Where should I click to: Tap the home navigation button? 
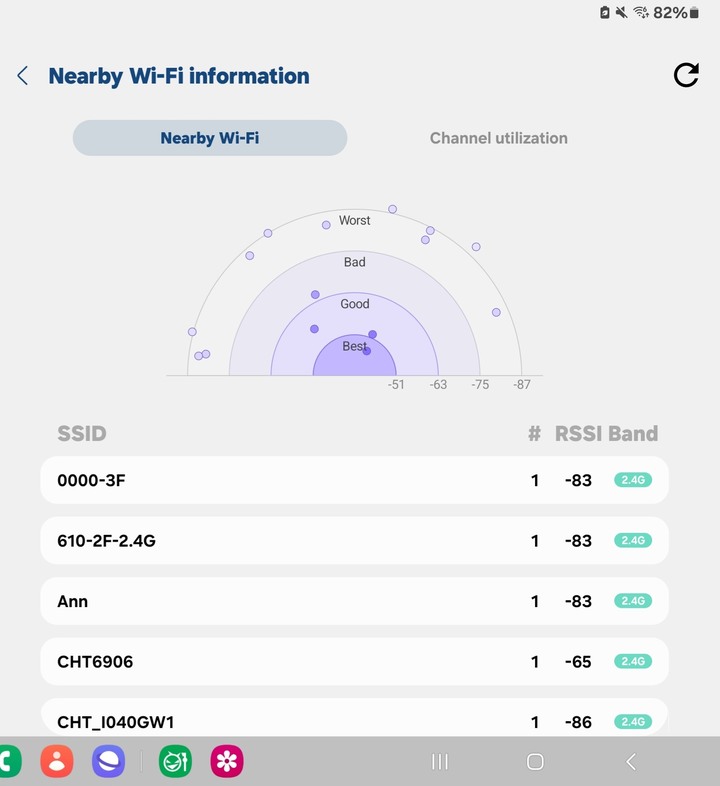[x=535, y=761]
